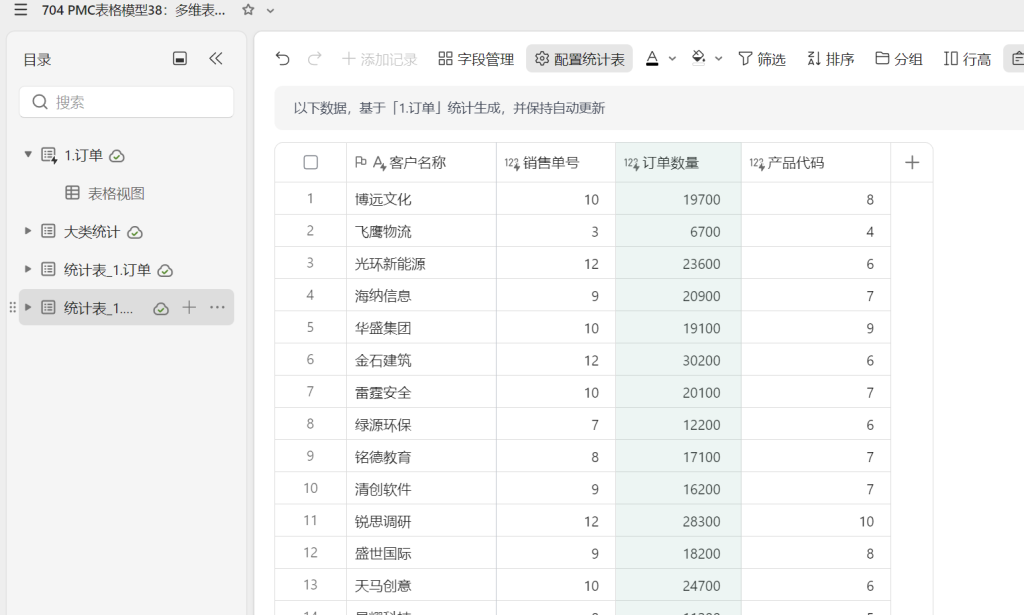Screen dimensions: 1024x615
Task: Select the 销售单号 column header
Action: (556, 163)
